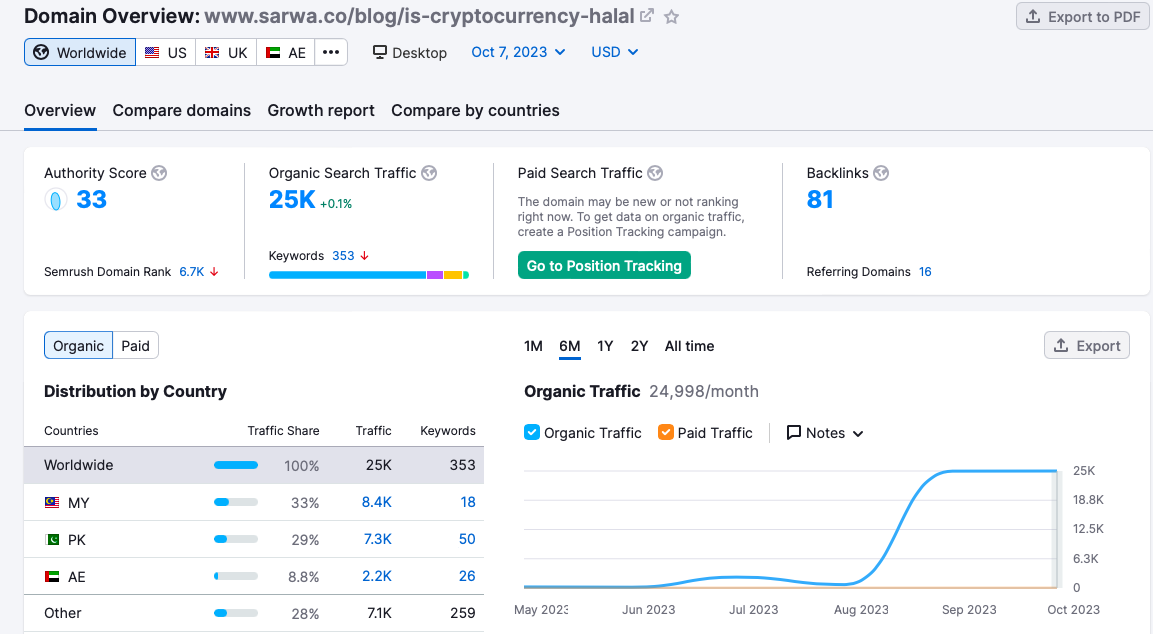Uncheck the Paid Traffic checkbox
Viewport: 1153px width, 634px height.
coord(666,432)
